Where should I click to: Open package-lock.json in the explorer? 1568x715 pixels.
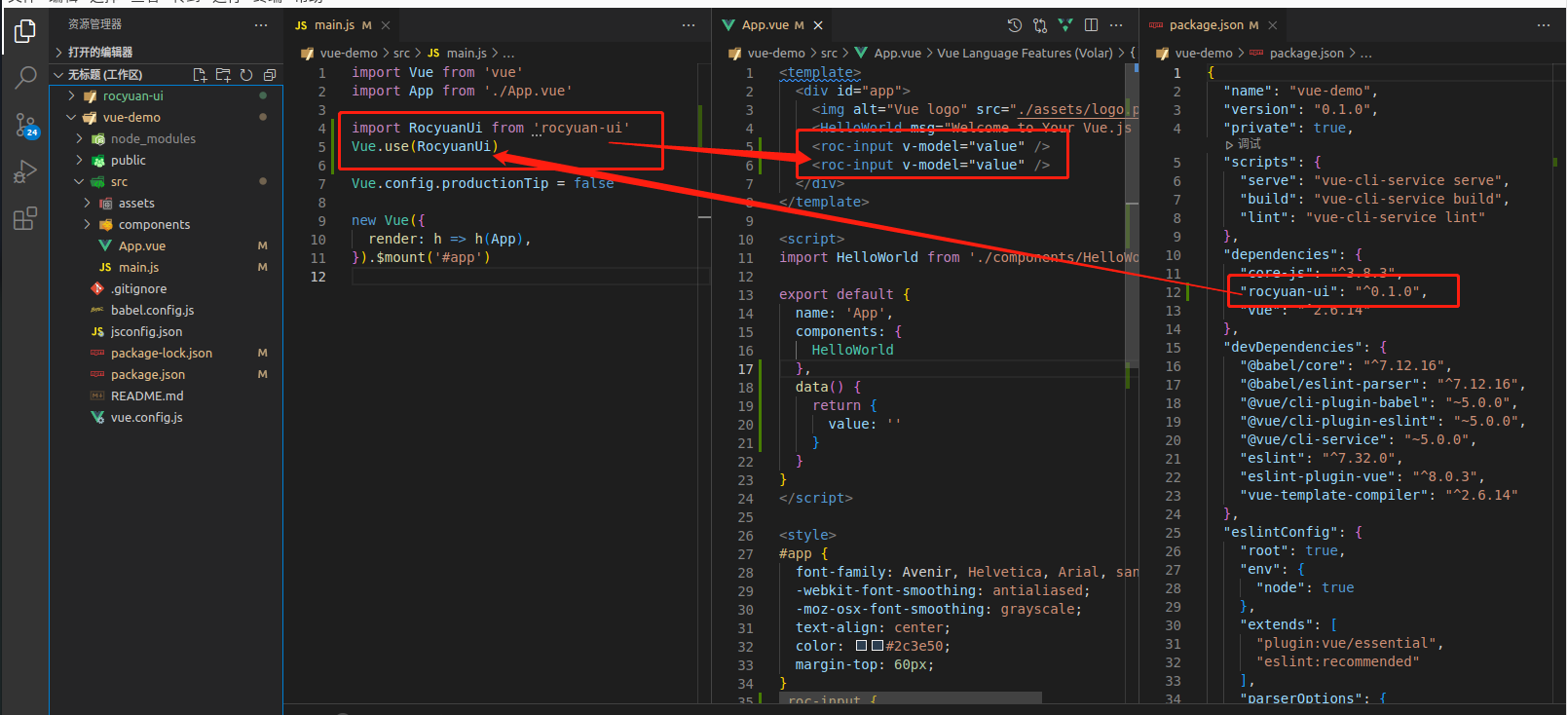pos(166,354)
